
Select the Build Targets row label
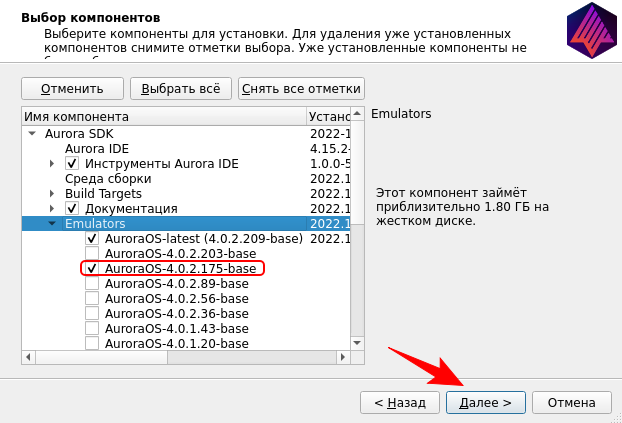click(x=103, y=194)
